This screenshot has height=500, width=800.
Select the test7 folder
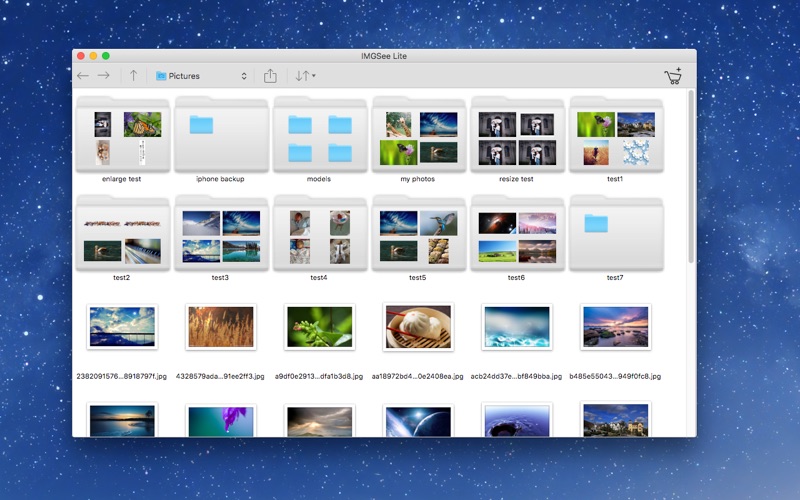pos(616,233)
